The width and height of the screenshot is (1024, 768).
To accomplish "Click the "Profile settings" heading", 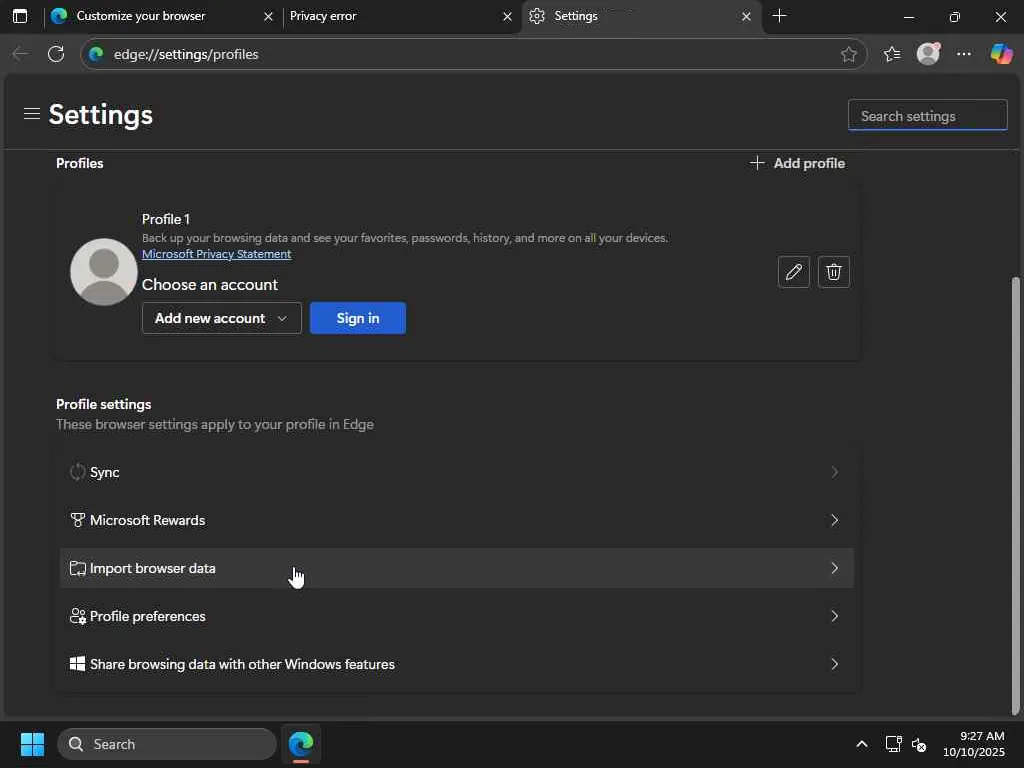I will click(104, 404).
